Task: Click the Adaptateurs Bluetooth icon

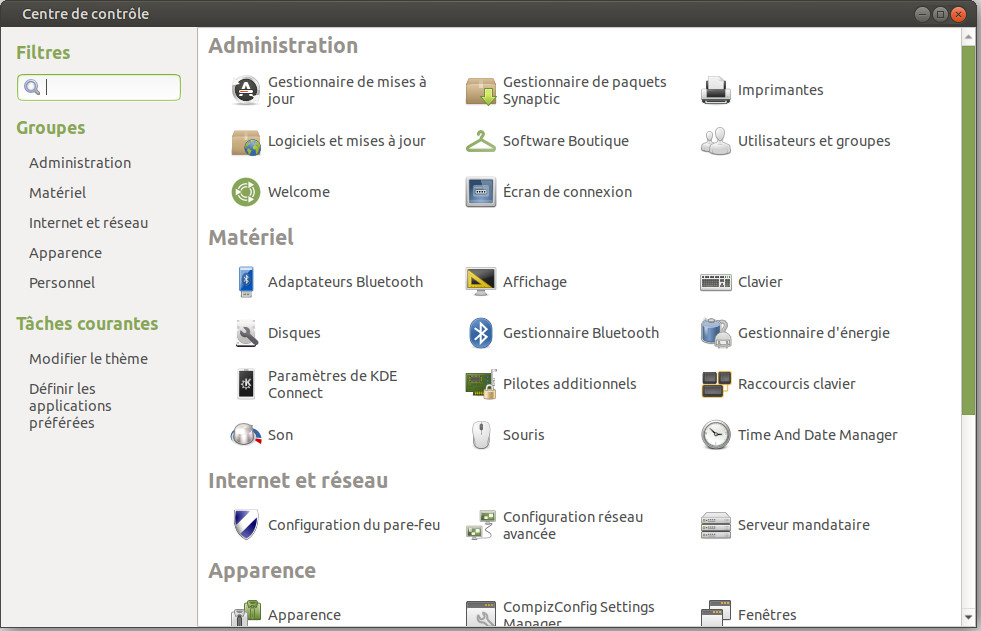Action: point(246,282)
